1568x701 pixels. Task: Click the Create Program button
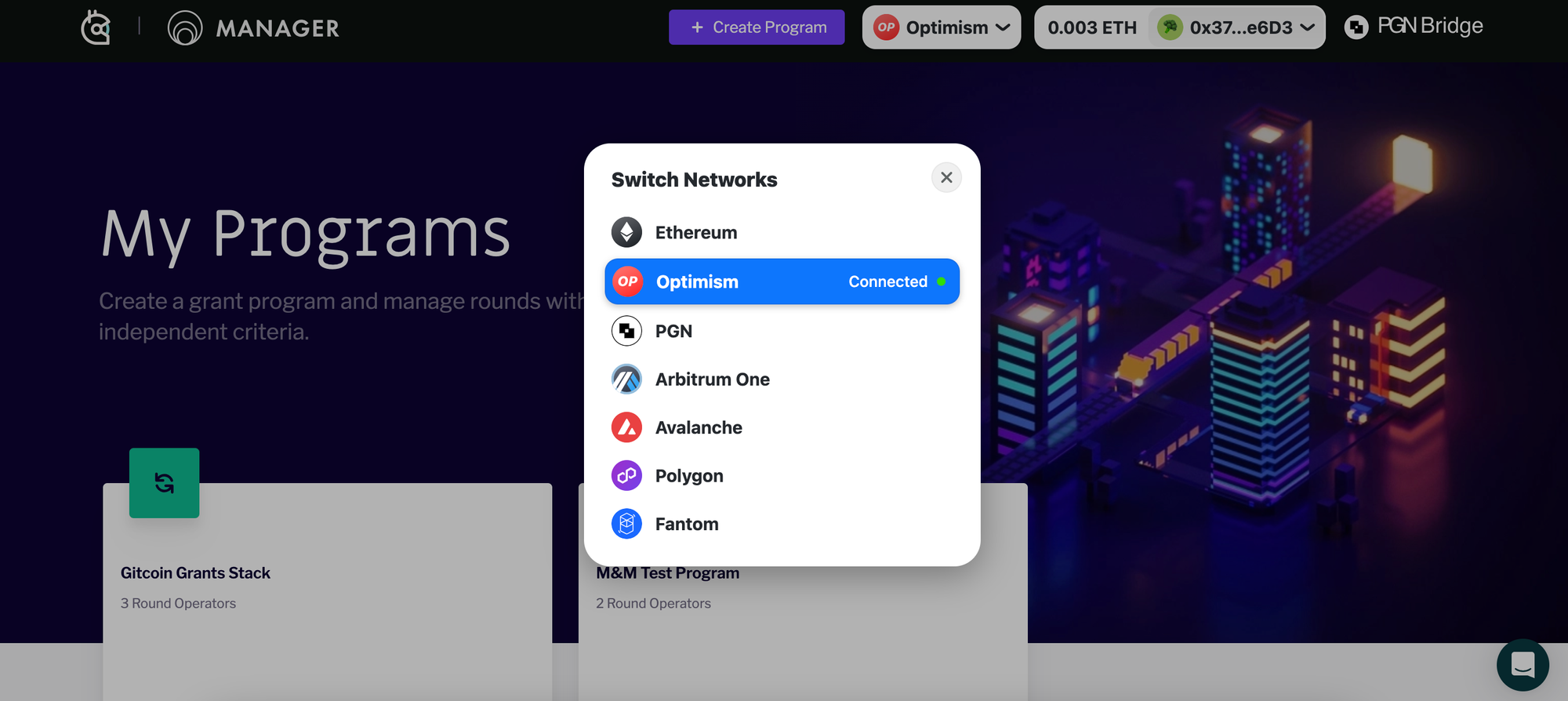pyautogui.click(x=757, y=27)
